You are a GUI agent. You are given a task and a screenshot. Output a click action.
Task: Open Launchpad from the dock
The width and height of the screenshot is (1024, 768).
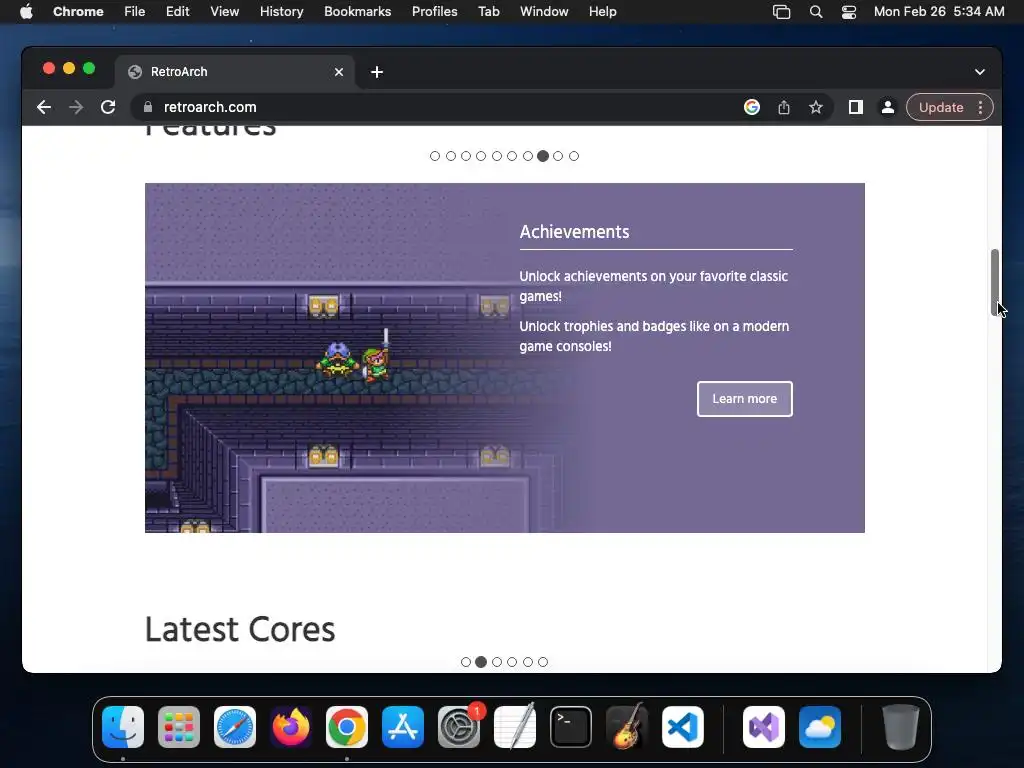(179, 727)
